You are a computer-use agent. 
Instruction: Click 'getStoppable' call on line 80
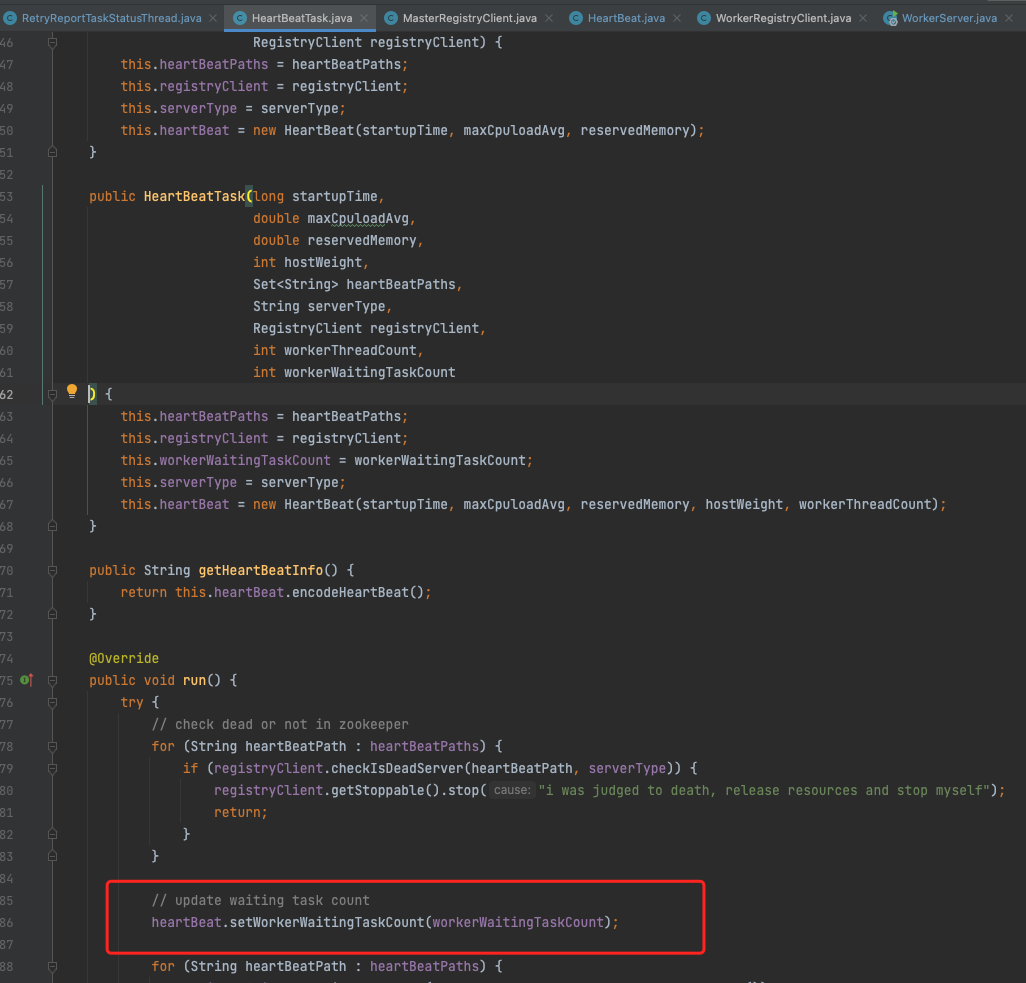(x=378, y=791)
